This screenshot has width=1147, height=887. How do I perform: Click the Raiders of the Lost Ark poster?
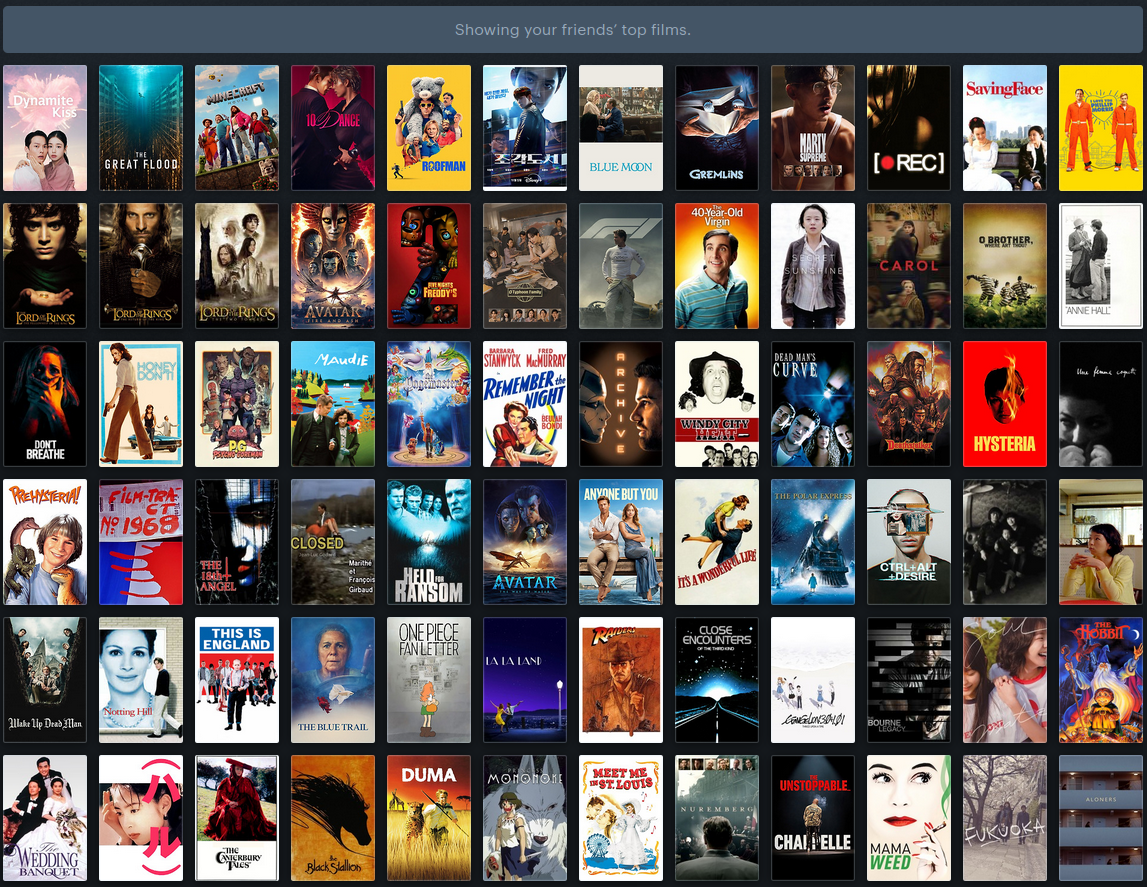[x=621, y=680]
